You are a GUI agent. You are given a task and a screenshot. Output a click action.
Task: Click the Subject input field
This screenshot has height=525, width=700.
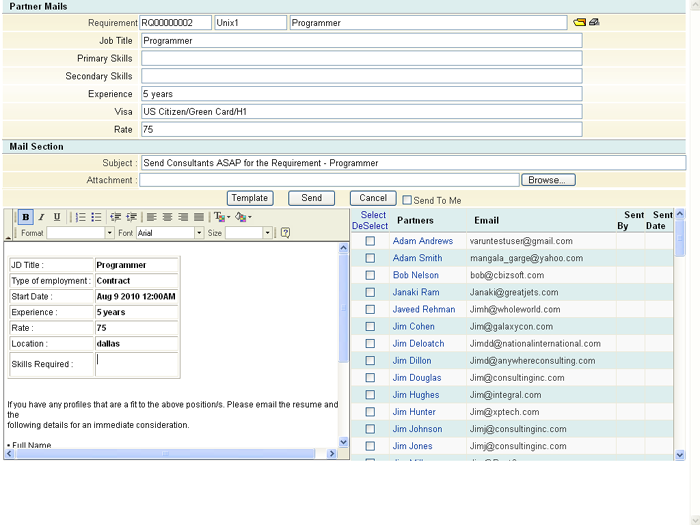[x=413, y=163]
